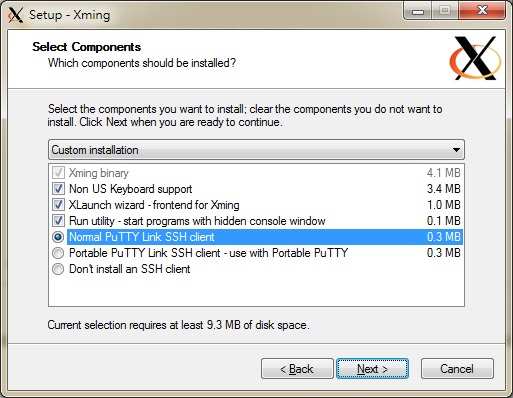Select Normal PuTTY Link SSH client radio

(58, 237)
